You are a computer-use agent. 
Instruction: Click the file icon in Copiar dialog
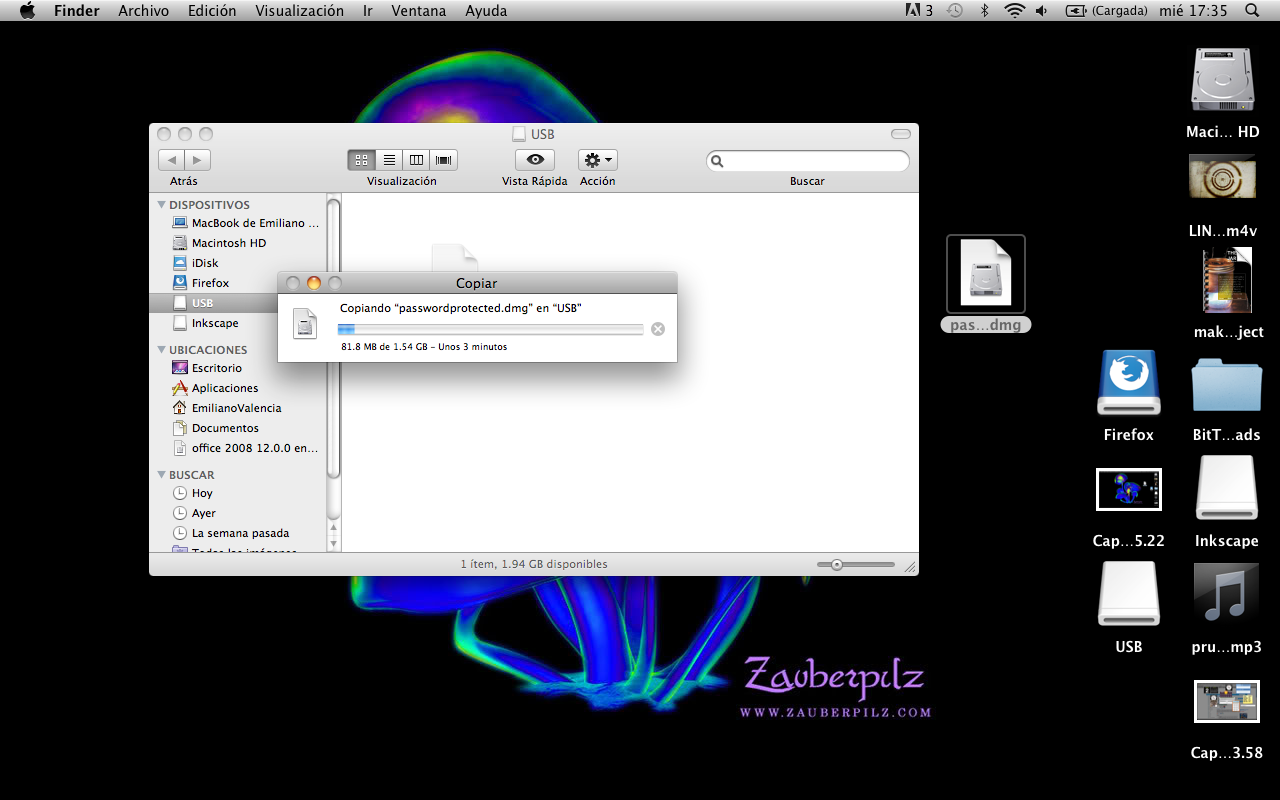305,324
